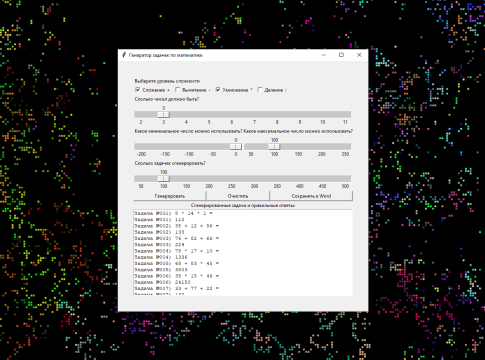This screenshot has width=485, height=360.
Task: Minimize the math task generator window
Action: click(324, 55)
